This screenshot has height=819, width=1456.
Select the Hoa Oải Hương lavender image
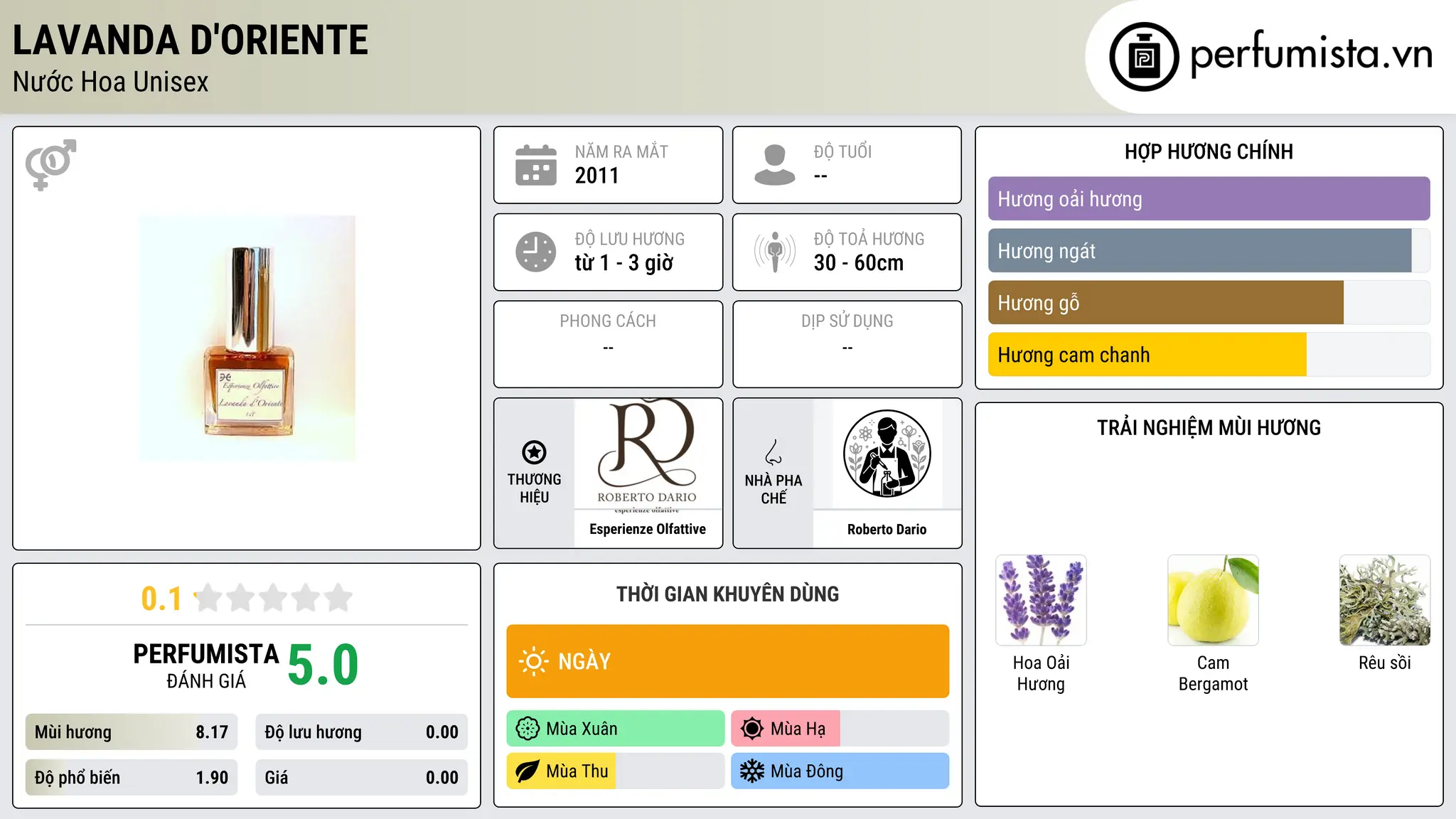[x=1041, y=600]
